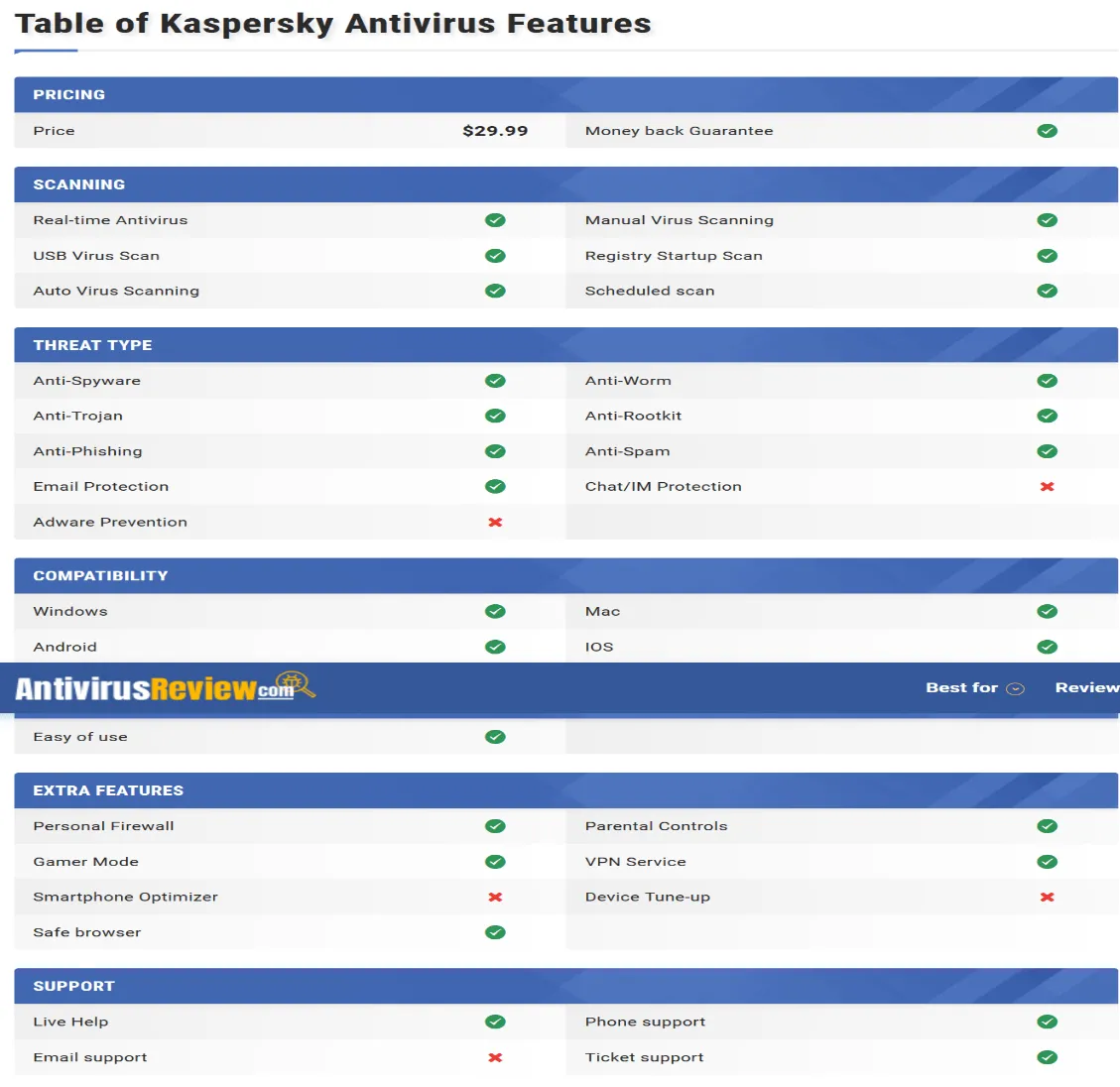Click the Registry Startup Scan check icon
Image resolution: width=1120 pixels, height=1087 pixels.
pyautogui.click(x=1048, y=256)
